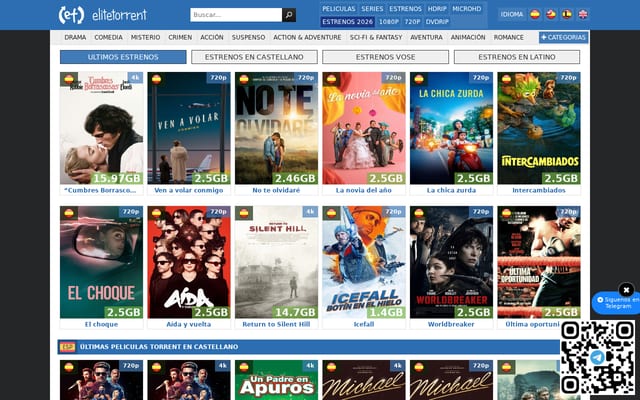Switch to the ULTIMOS ESTRENOS tab
Image resolution: width=640 pixels, height=400 pixels.
pyautogui.click(x=123, y=57)
